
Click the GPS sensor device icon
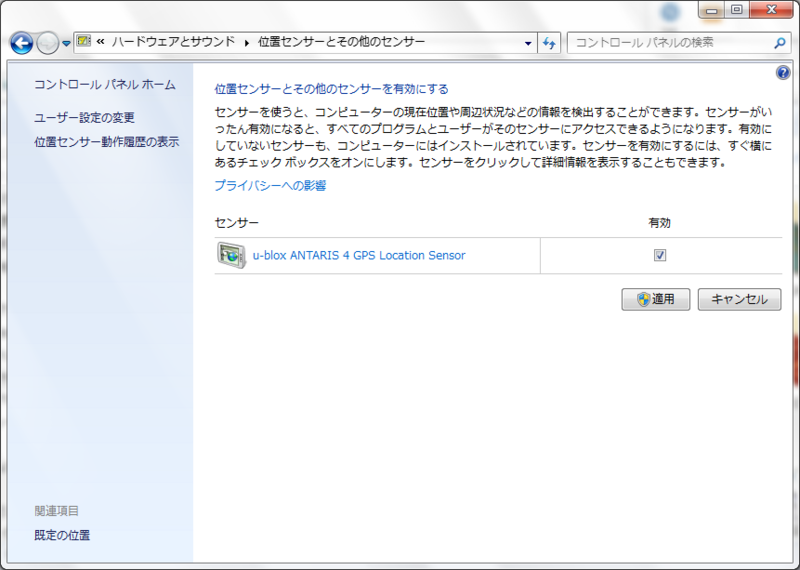coord(232,255)
